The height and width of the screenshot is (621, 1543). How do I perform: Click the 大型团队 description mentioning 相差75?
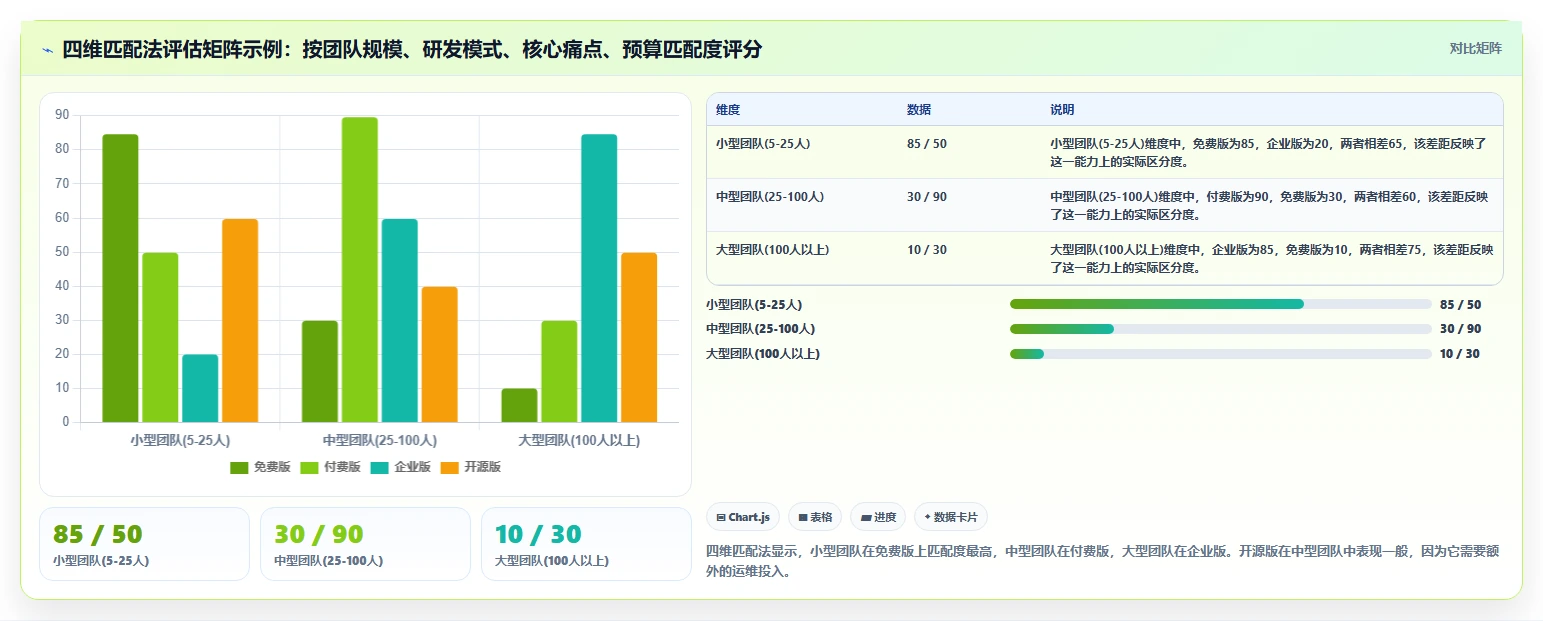click(1272, 258)
